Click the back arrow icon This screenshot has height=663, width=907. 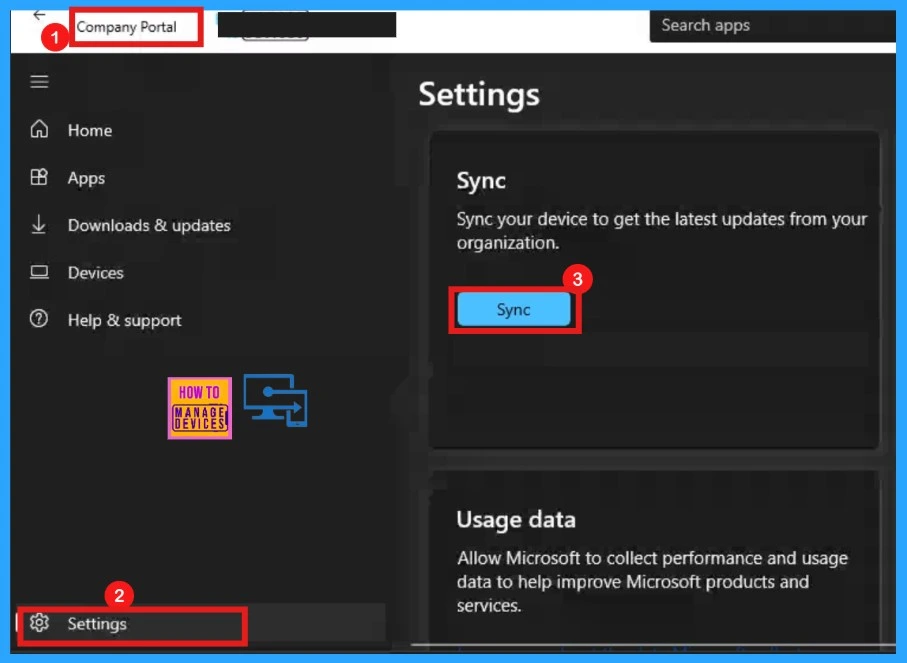(x=39, y=14)
